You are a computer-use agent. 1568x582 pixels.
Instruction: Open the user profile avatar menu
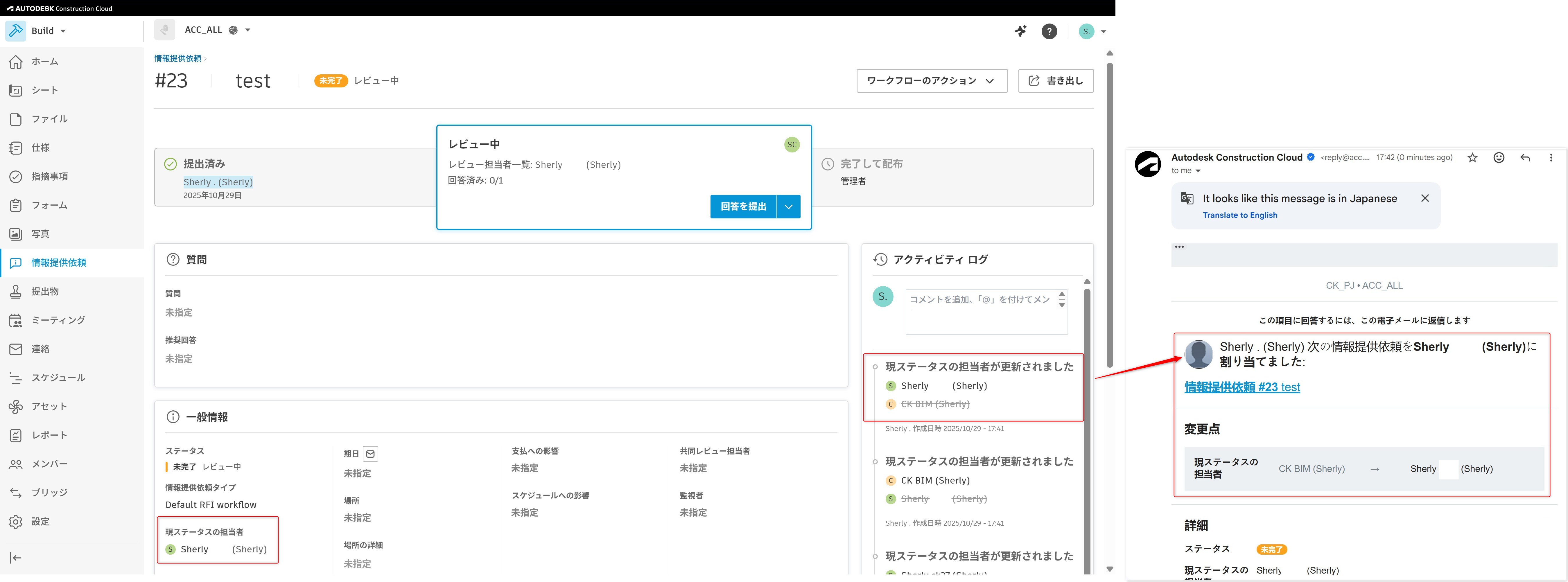click(1092, 31)
